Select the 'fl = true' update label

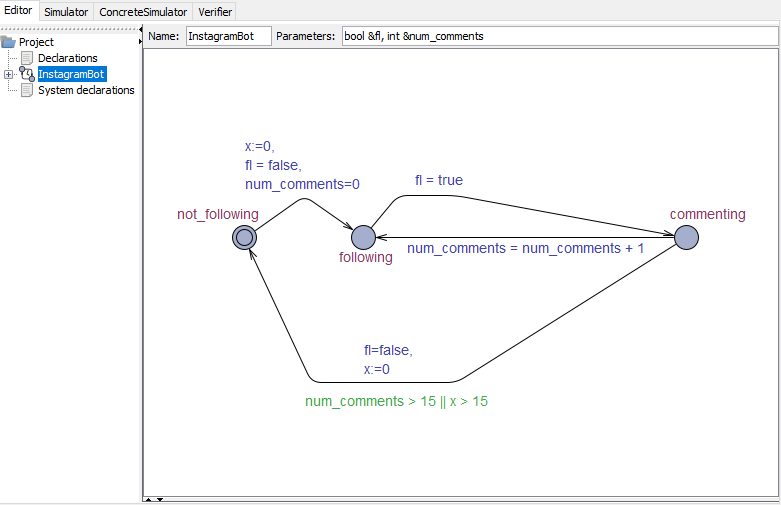click(x=439, y=181)
